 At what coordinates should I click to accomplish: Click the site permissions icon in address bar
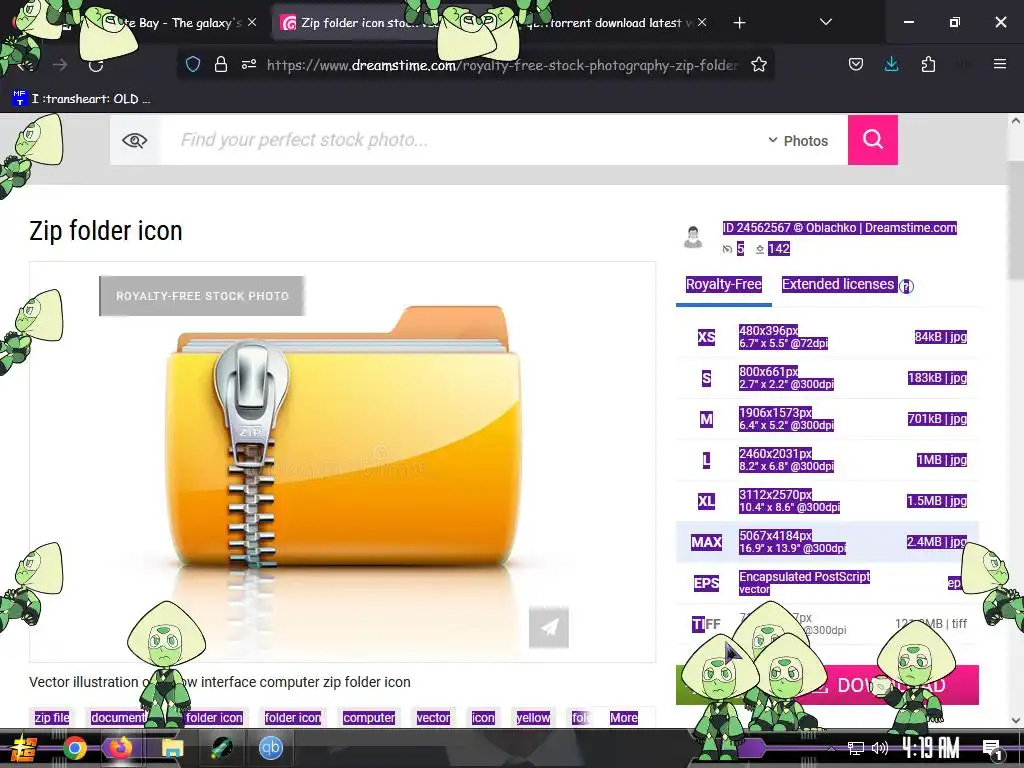(249, 65)
